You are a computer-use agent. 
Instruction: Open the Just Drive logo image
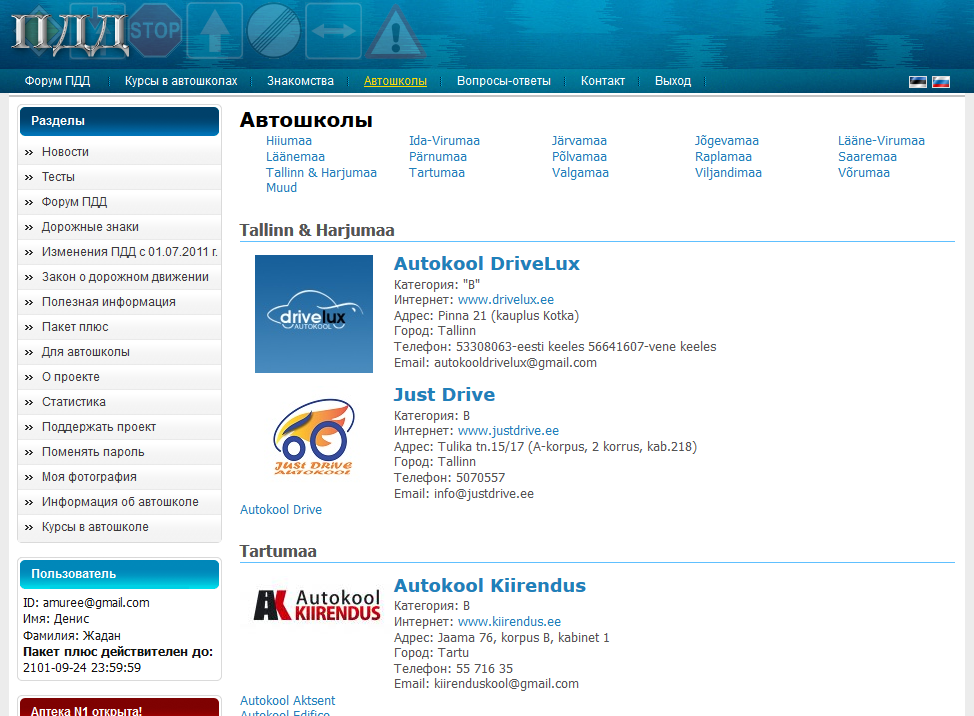click(314, 437)
